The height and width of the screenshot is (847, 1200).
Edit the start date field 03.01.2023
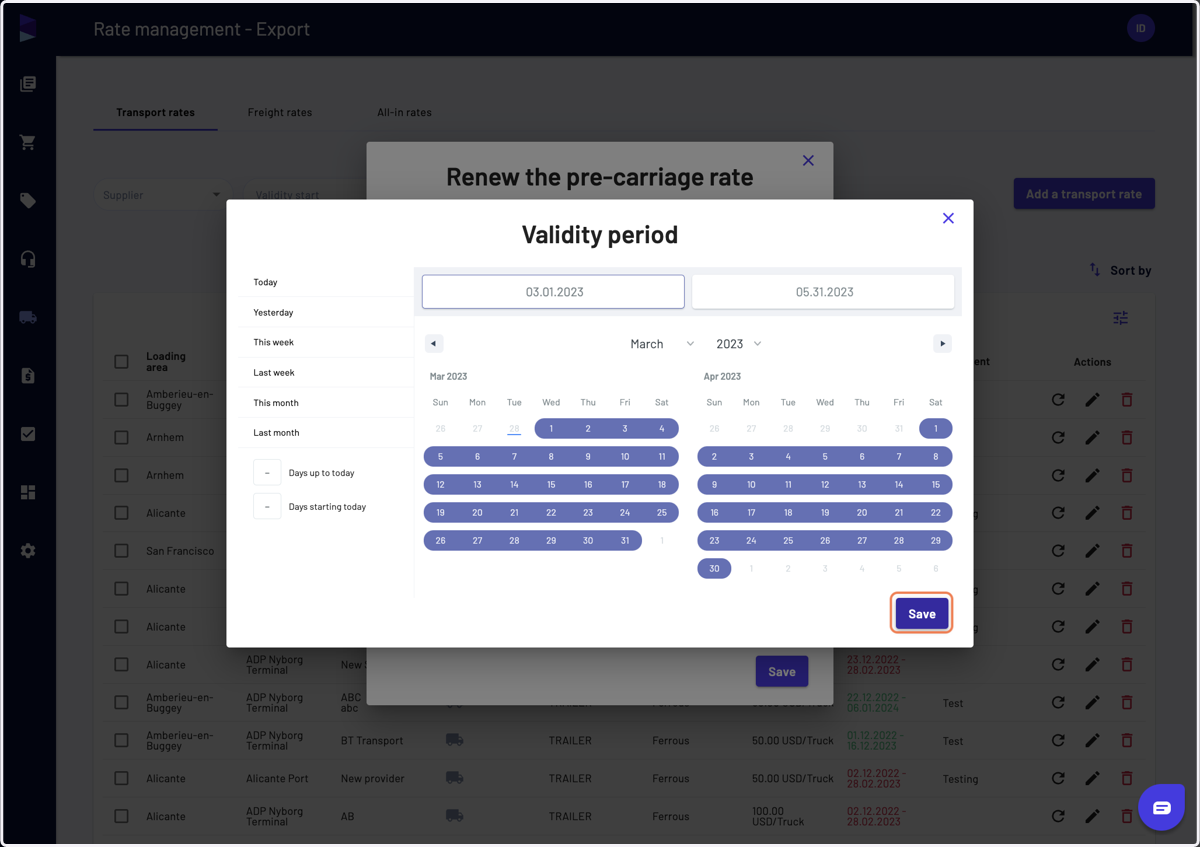[x=553, y=292]
